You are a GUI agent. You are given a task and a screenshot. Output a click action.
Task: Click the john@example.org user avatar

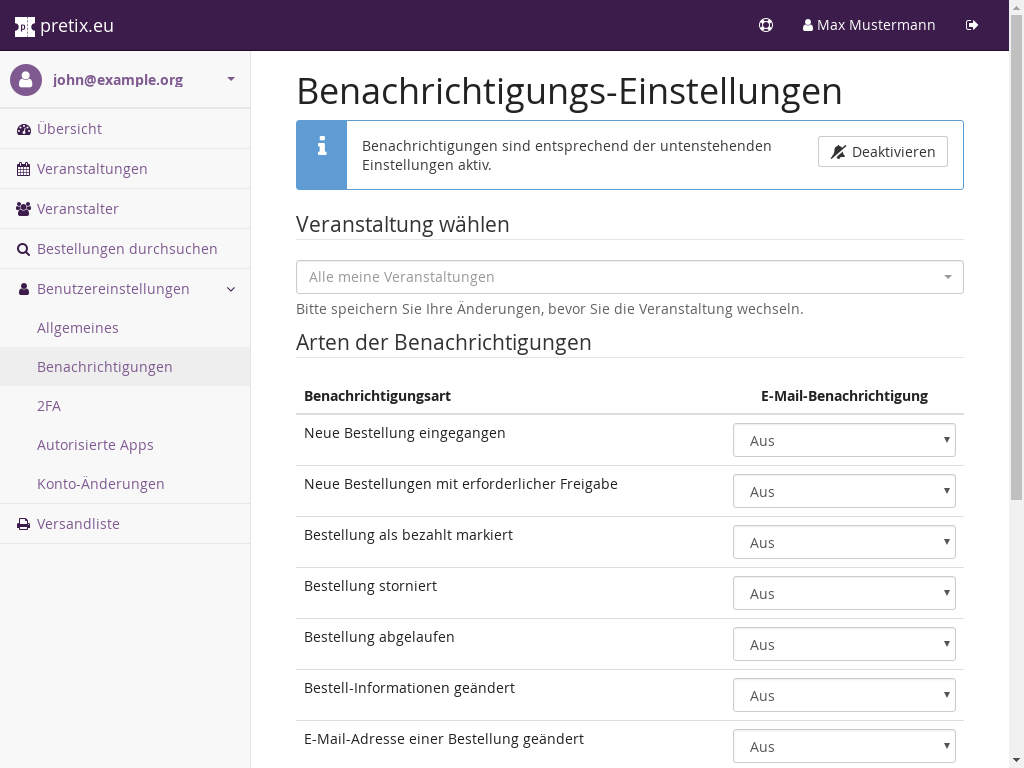pos(26,80)
